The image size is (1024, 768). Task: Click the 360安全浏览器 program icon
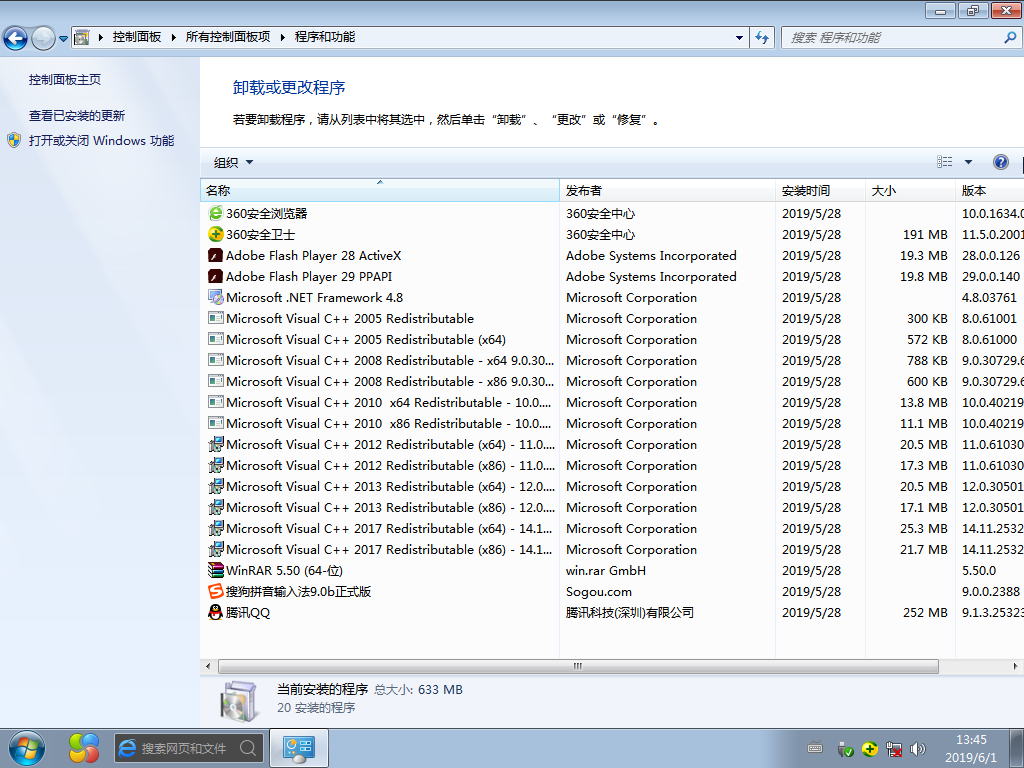[x=216, y=214]
